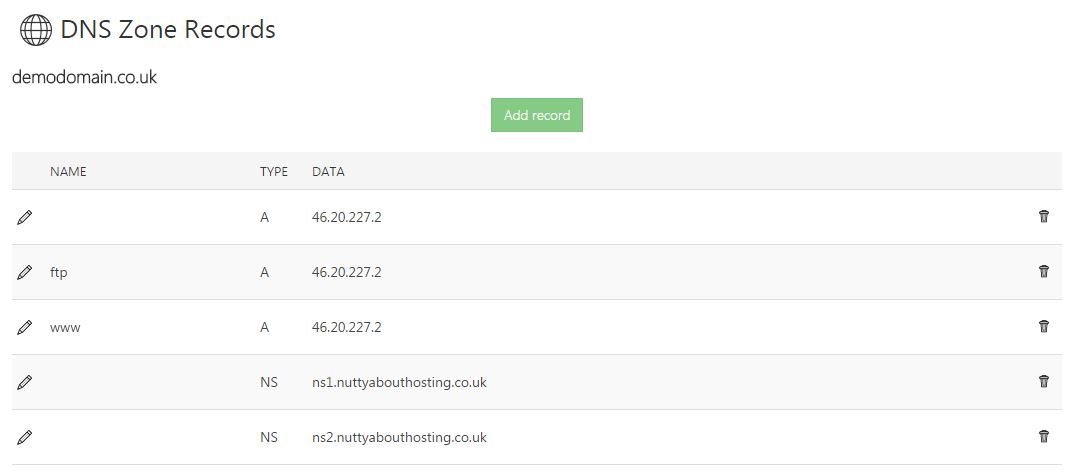
Task: Click the DATA column header
Action: point(328,172)
